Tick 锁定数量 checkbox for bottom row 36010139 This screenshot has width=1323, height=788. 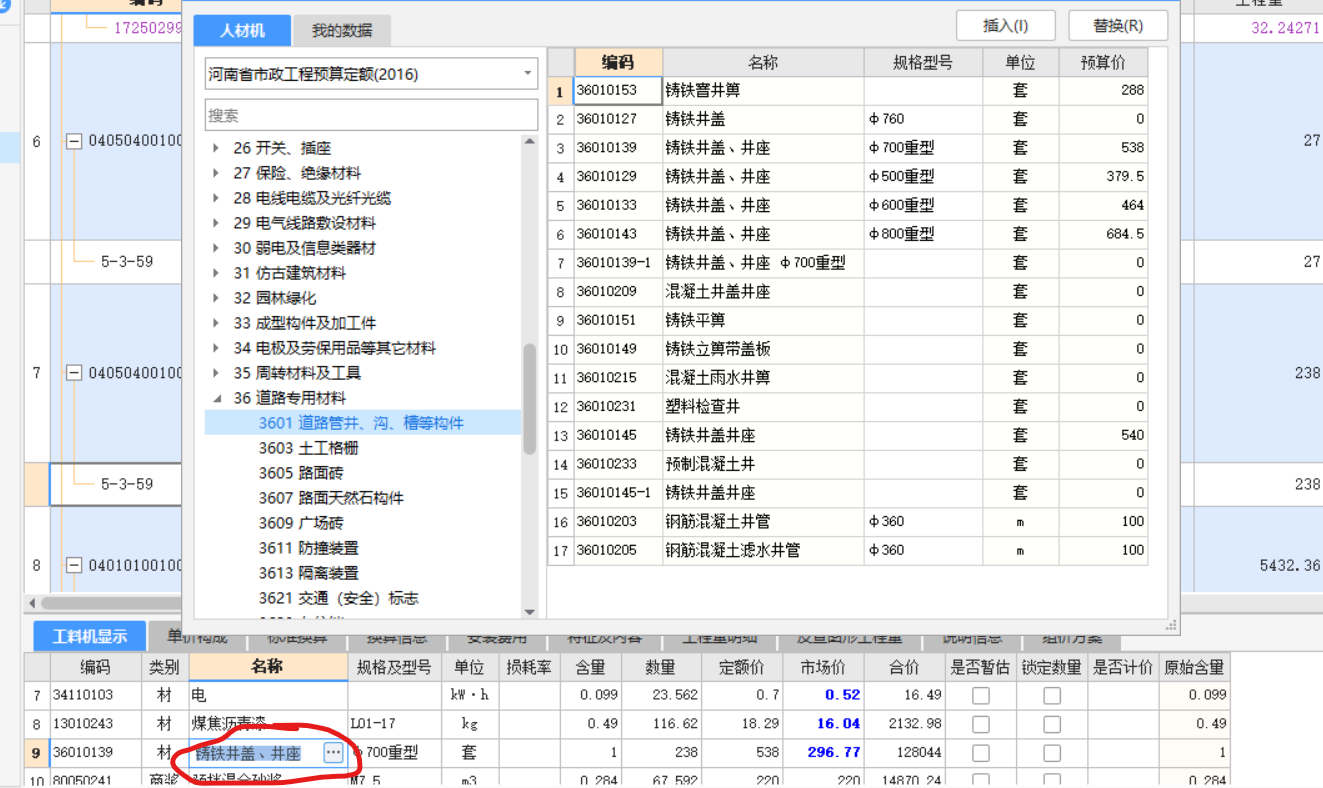point(1052,753)
